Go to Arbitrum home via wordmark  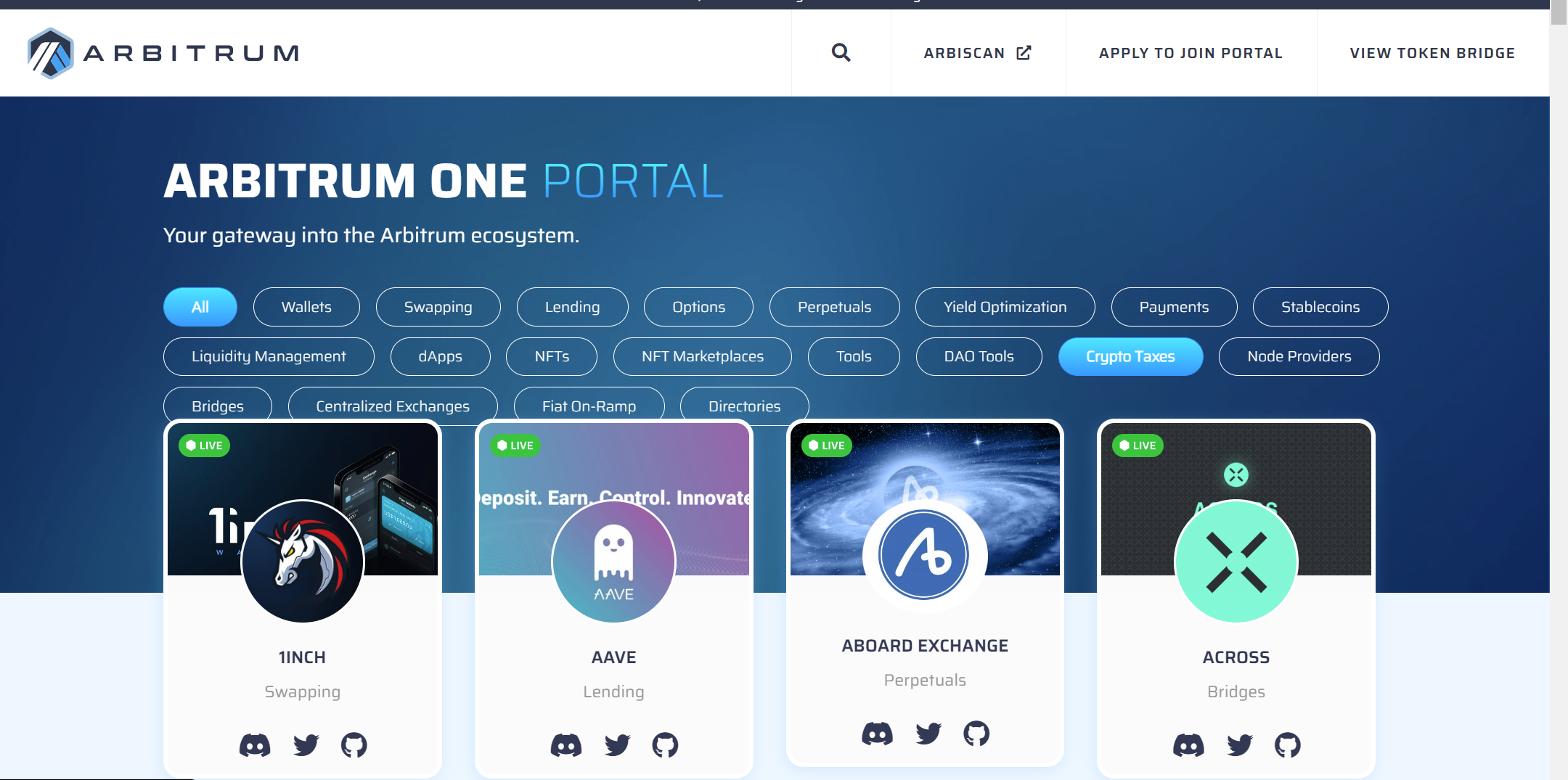191,53
